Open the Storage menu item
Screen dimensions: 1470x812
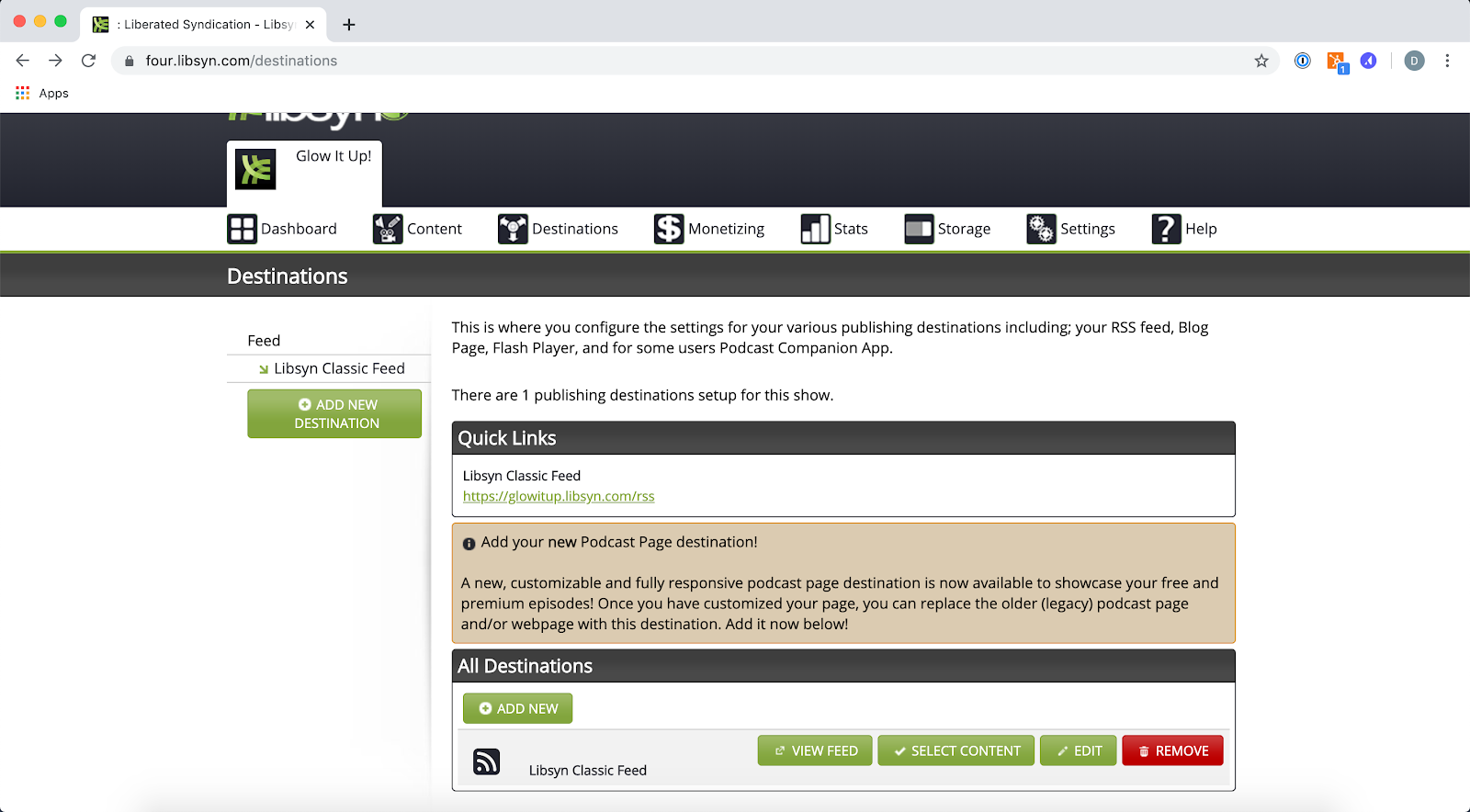point(947,229)
